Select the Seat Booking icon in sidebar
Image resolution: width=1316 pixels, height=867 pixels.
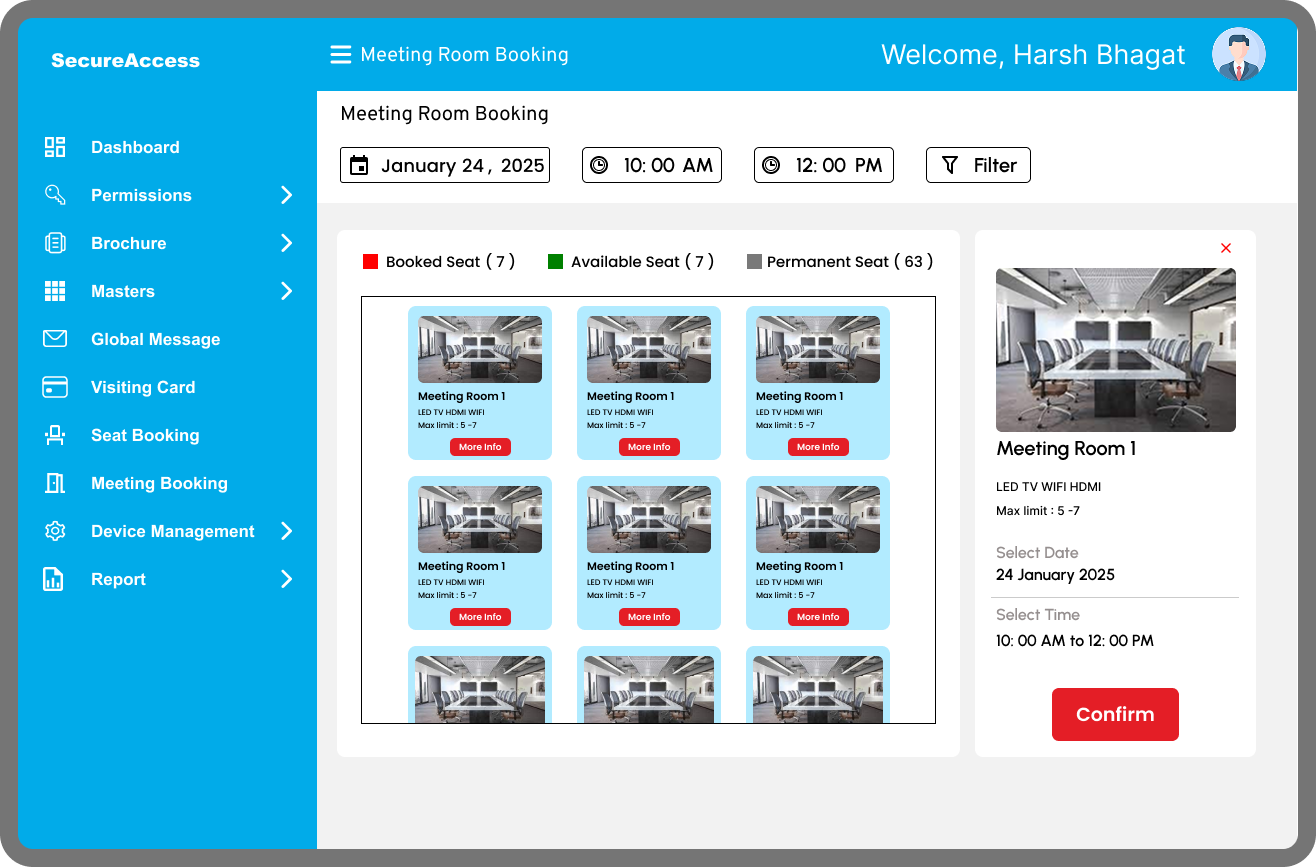[x=55, y=435]
